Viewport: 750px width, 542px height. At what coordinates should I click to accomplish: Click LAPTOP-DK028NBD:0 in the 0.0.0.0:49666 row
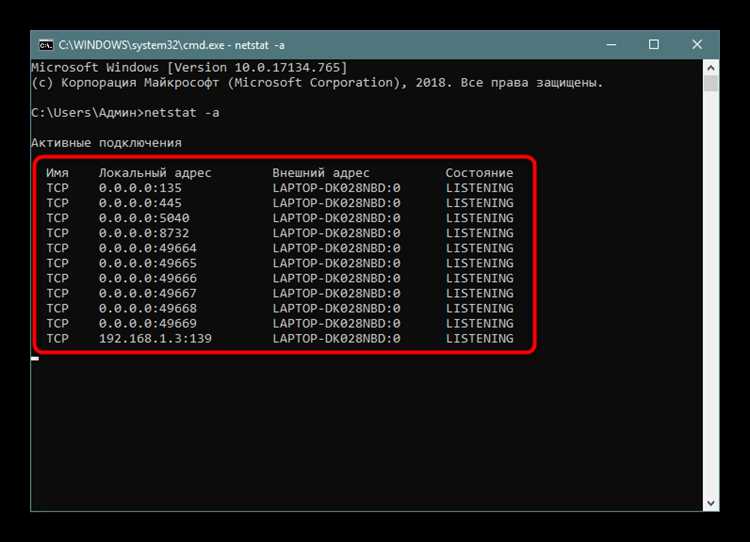[x=336, y=278]
